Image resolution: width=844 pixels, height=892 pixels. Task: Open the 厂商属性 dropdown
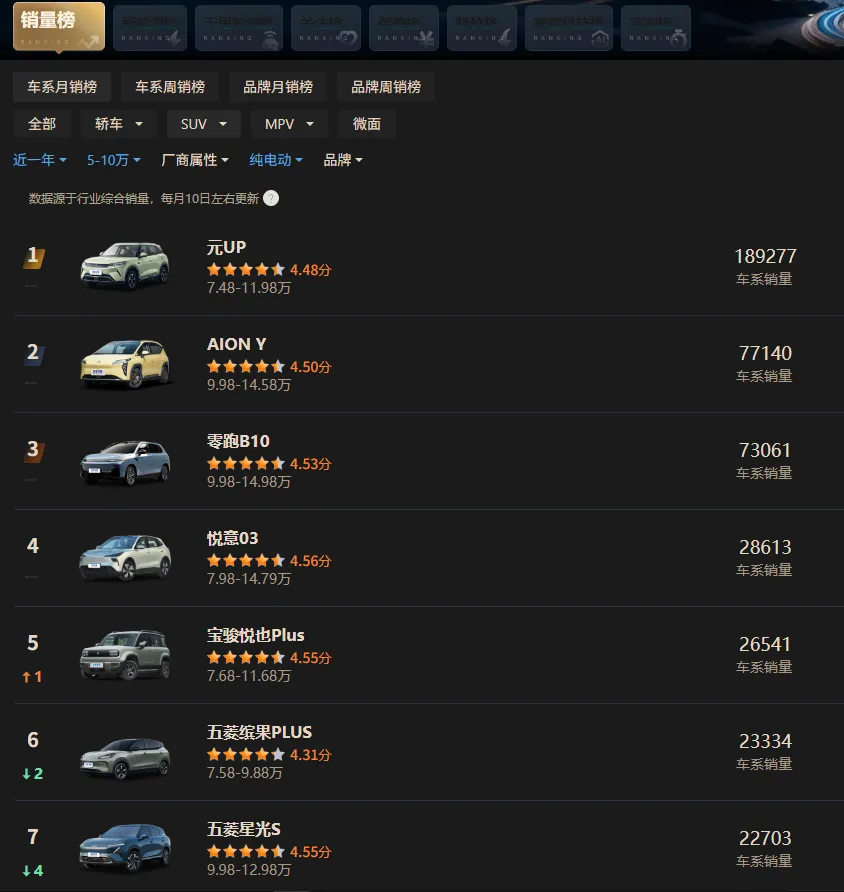pos(195,160)
